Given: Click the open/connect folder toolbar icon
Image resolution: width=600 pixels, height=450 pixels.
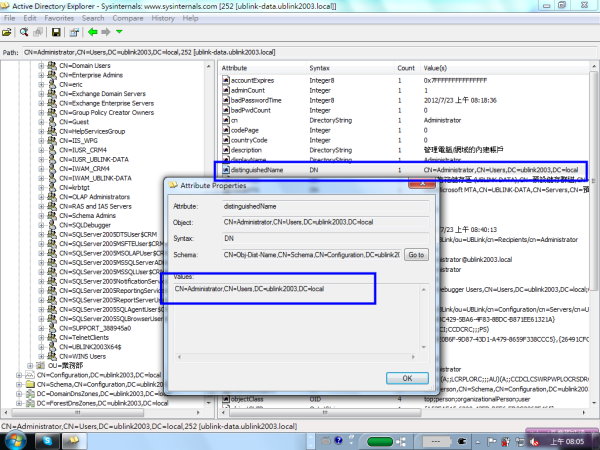Looking at the screenshot, I should click(x=7, y=32).
